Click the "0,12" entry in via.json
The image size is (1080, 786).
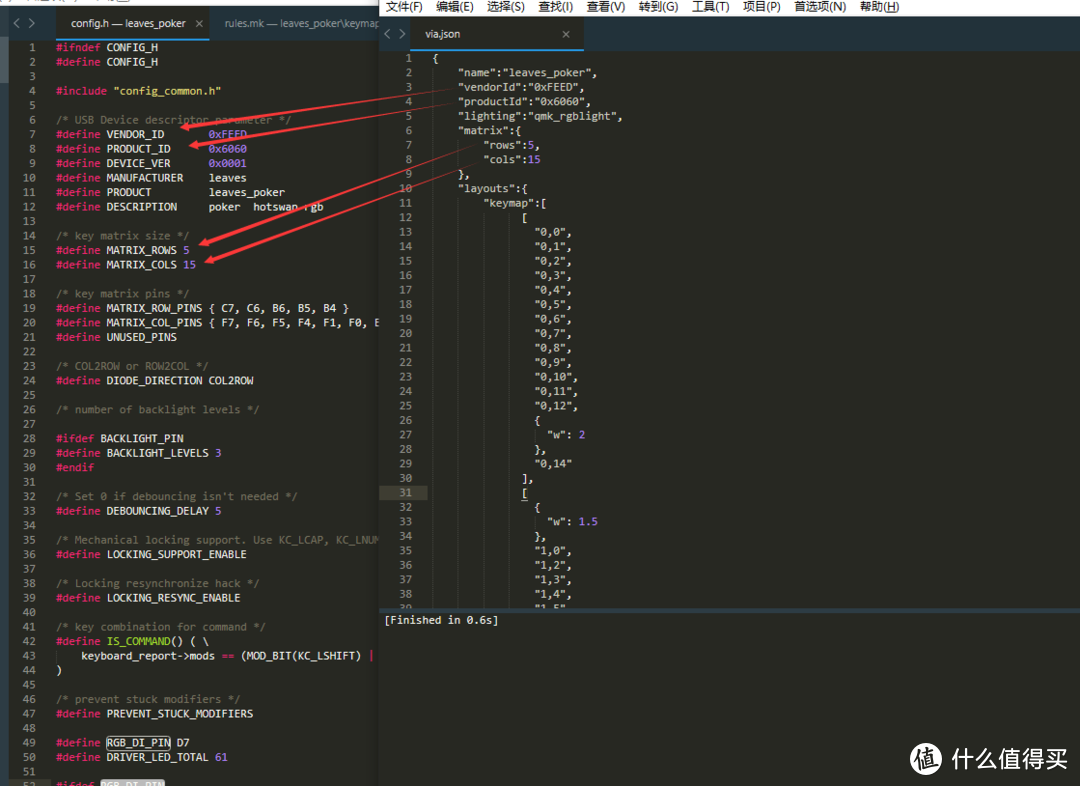(556, 405)
